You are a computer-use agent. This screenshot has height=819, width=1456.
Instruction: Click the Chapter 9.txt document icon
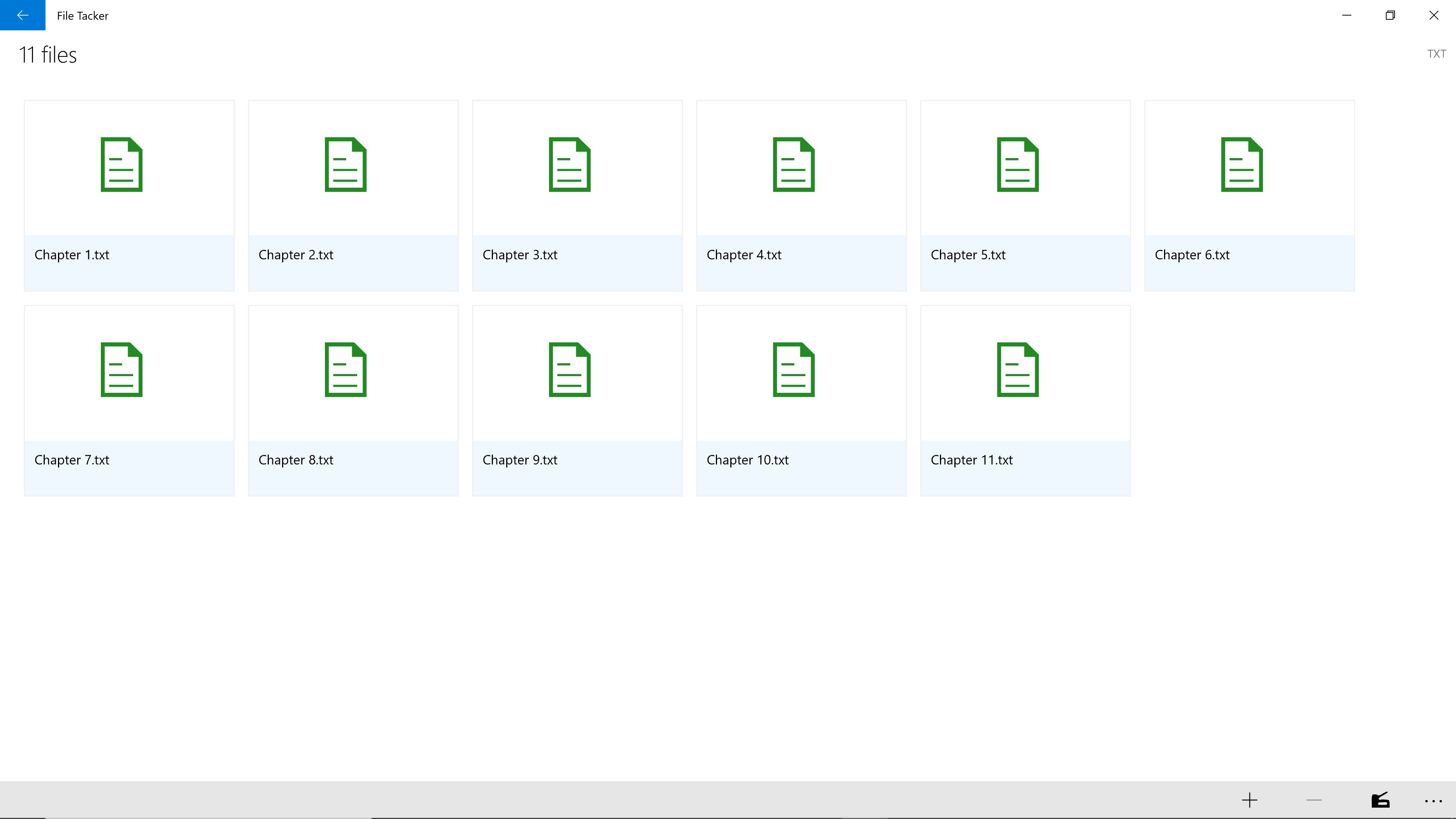pyautogui.click(x=570, y=370)
